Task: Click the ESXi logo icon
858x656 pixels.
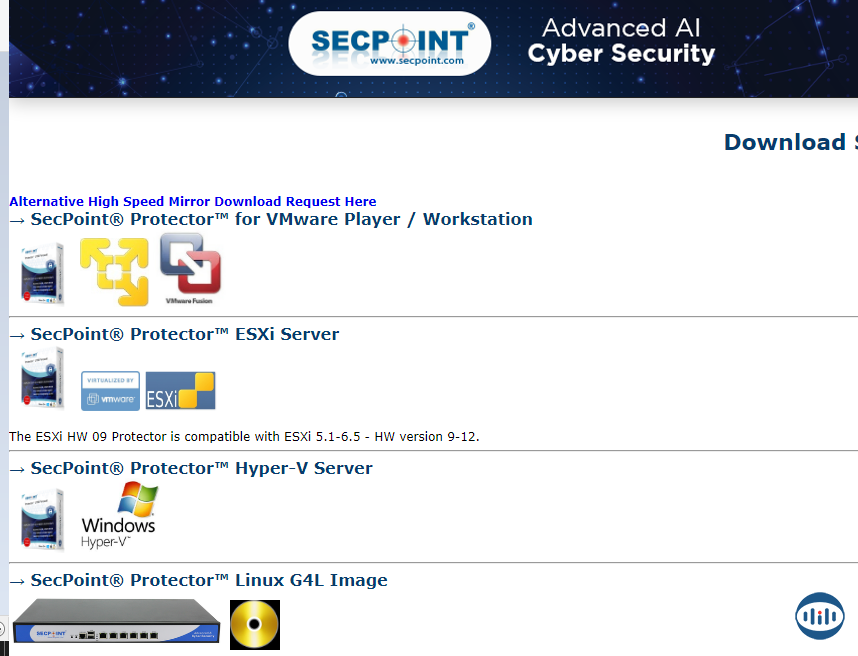Action: pos(180,391)
